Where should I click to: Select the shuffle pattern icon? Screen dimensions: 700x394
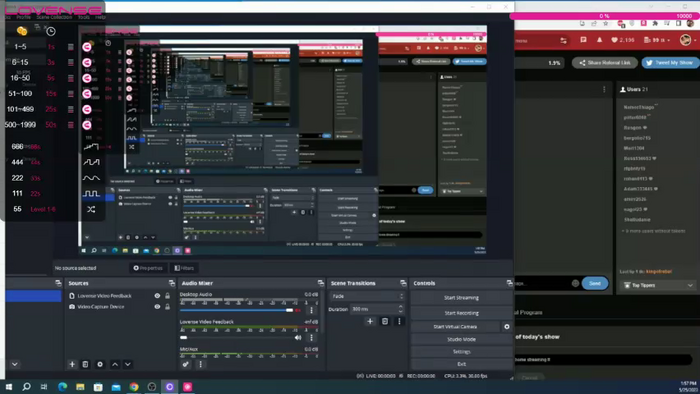pos(91,209)
